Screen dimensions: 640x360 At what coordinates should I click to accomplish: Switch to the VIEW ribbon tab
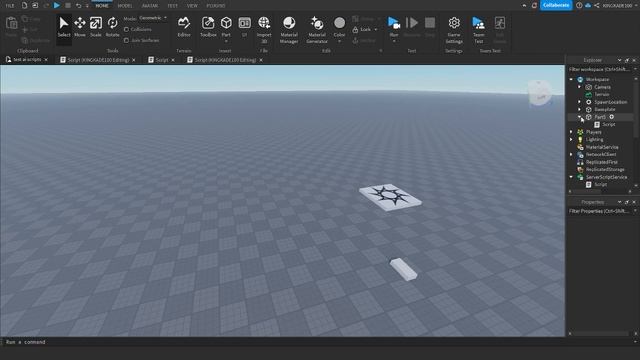[192, 6]
